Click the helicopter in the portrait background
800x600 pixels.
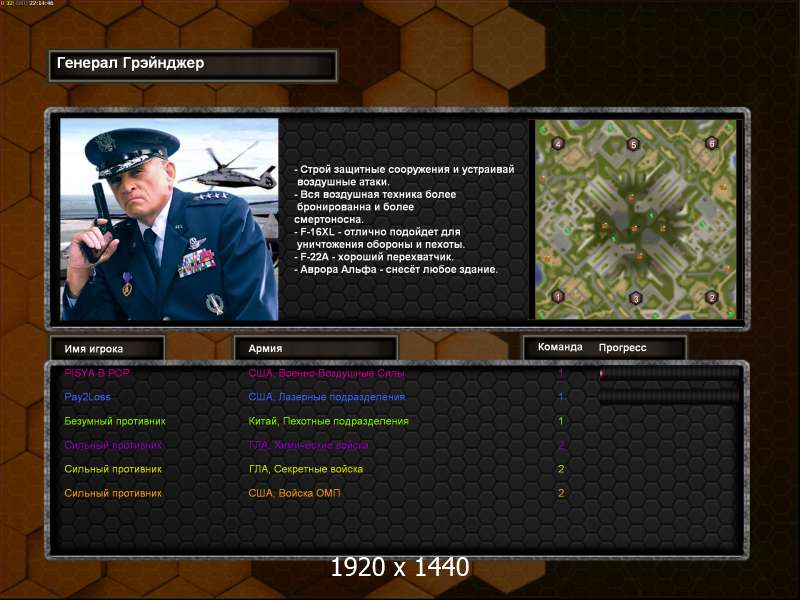232,169
